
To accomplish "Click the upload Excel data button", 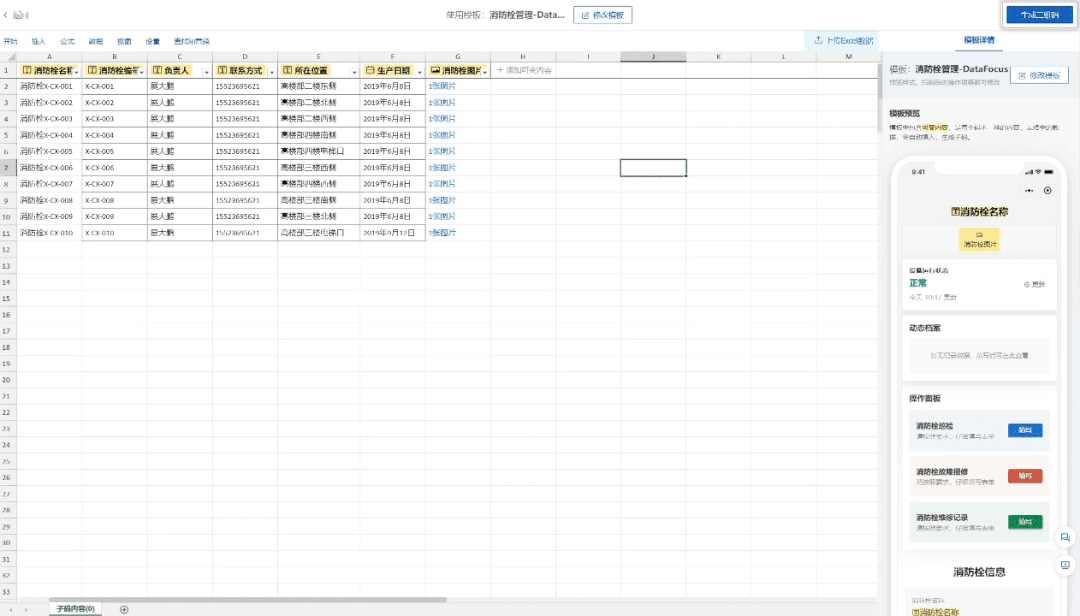I will (844, 41).
